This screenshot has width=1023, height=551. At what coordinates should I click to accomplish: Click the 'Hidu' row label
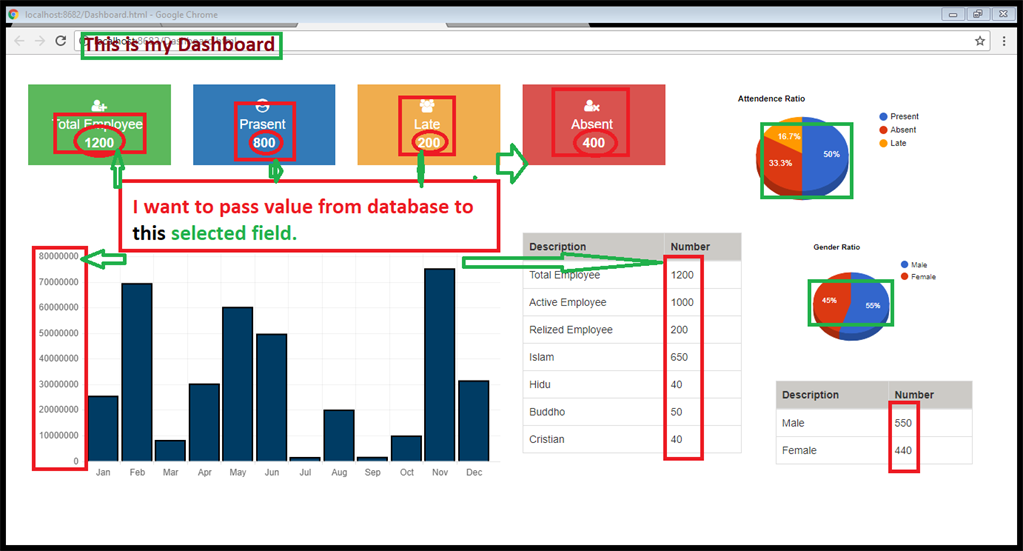click(540, 385)
